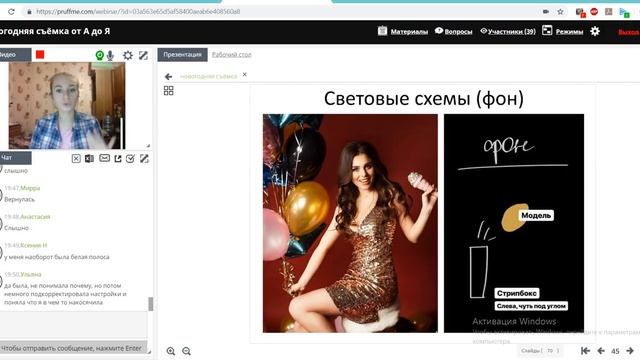Click slide title Световые схемы (фон)
The height and width of the screenshot is (360, 640).
[x=424, y=98]
